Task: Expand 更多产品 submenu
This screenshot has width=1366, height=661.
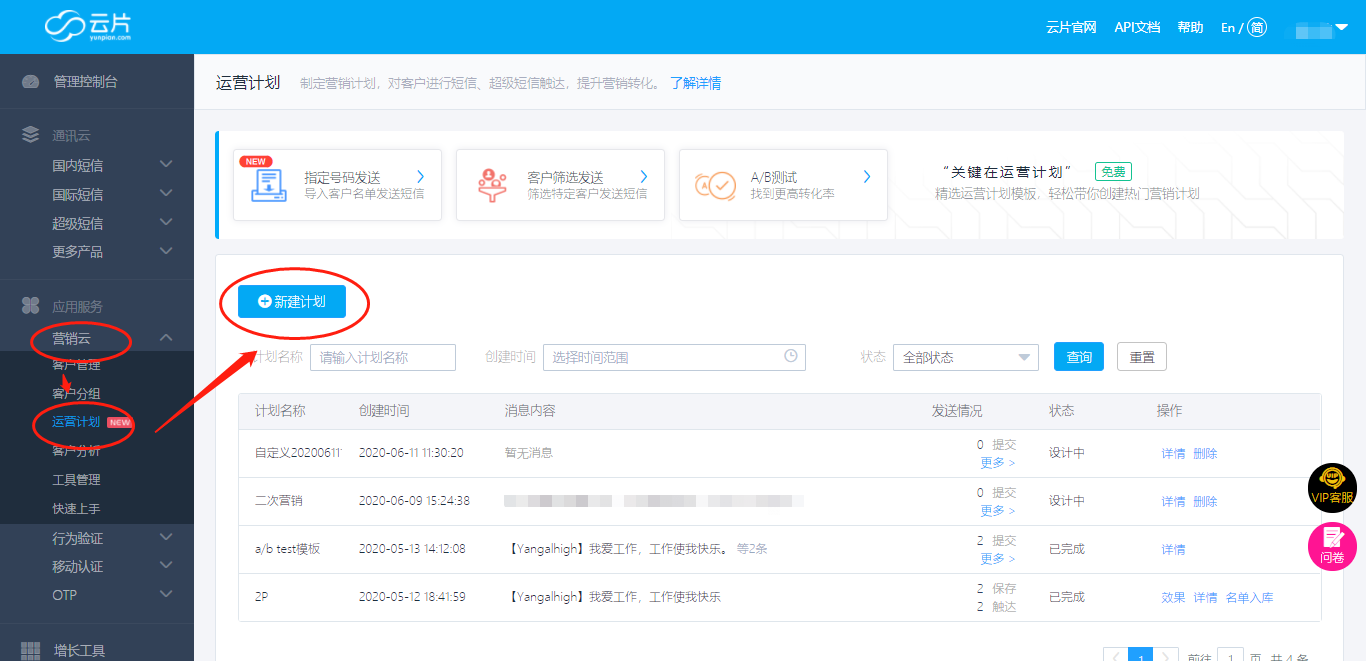Action: point(166,250)
